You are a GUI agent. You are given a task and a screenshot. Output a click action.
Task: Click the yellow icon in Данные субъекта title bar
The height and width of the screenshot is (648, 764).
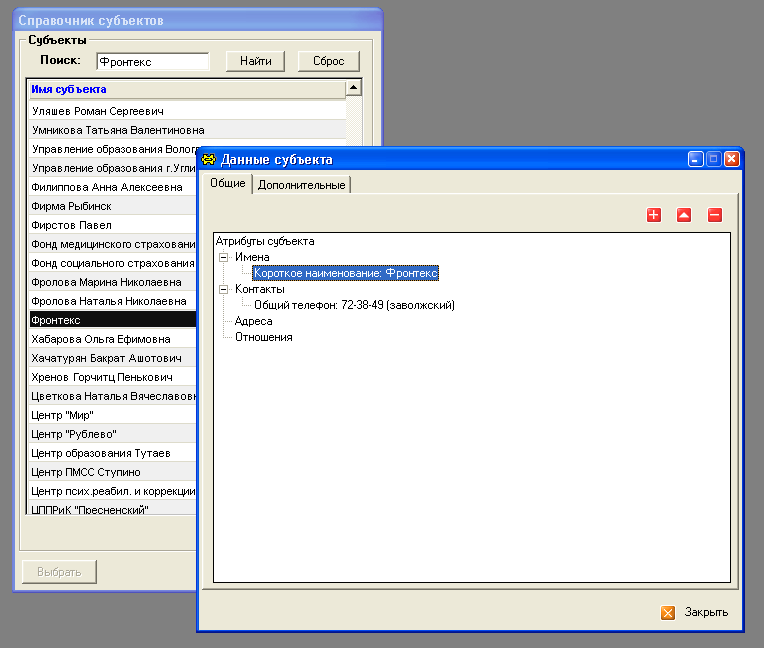208,159
